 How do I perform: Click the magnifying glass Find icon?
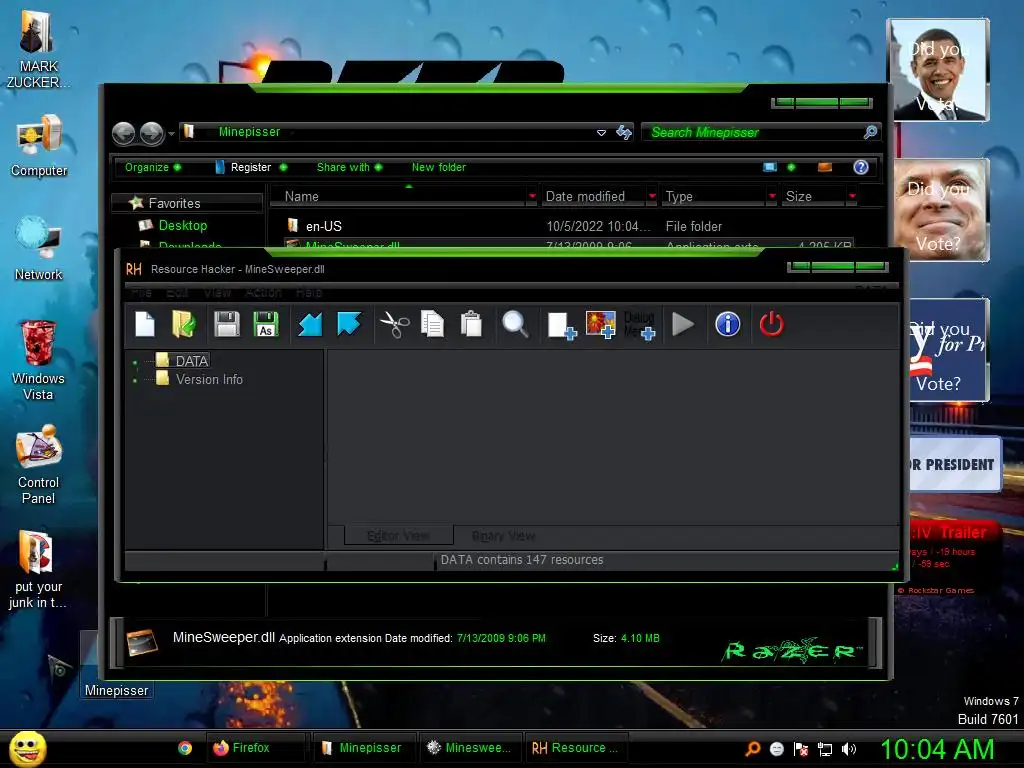515,325
